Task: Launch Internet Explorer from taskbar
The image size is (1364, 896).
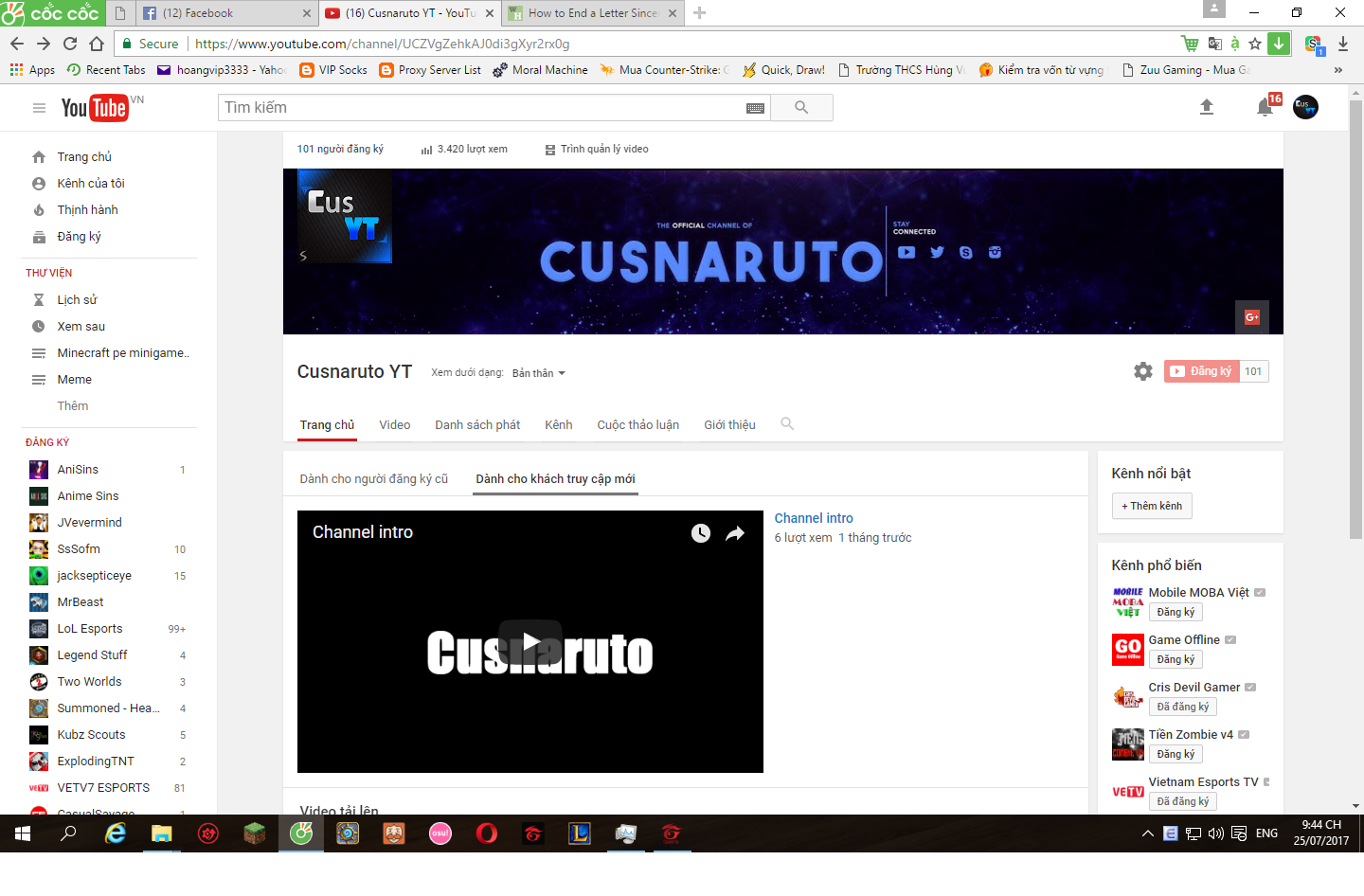Action: click(x=116, y=833)
